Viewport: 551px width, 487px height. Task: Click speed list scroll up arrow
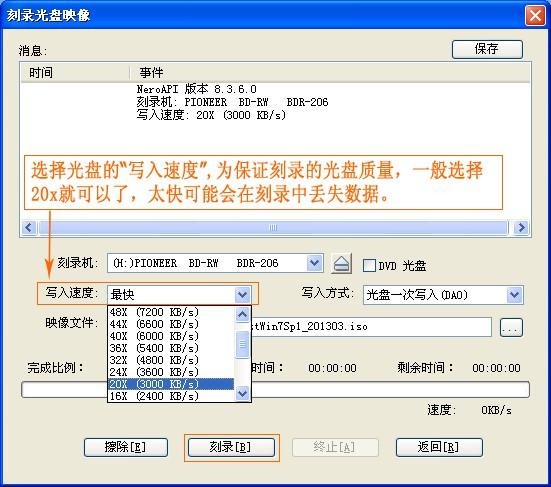tap(242, 314)
